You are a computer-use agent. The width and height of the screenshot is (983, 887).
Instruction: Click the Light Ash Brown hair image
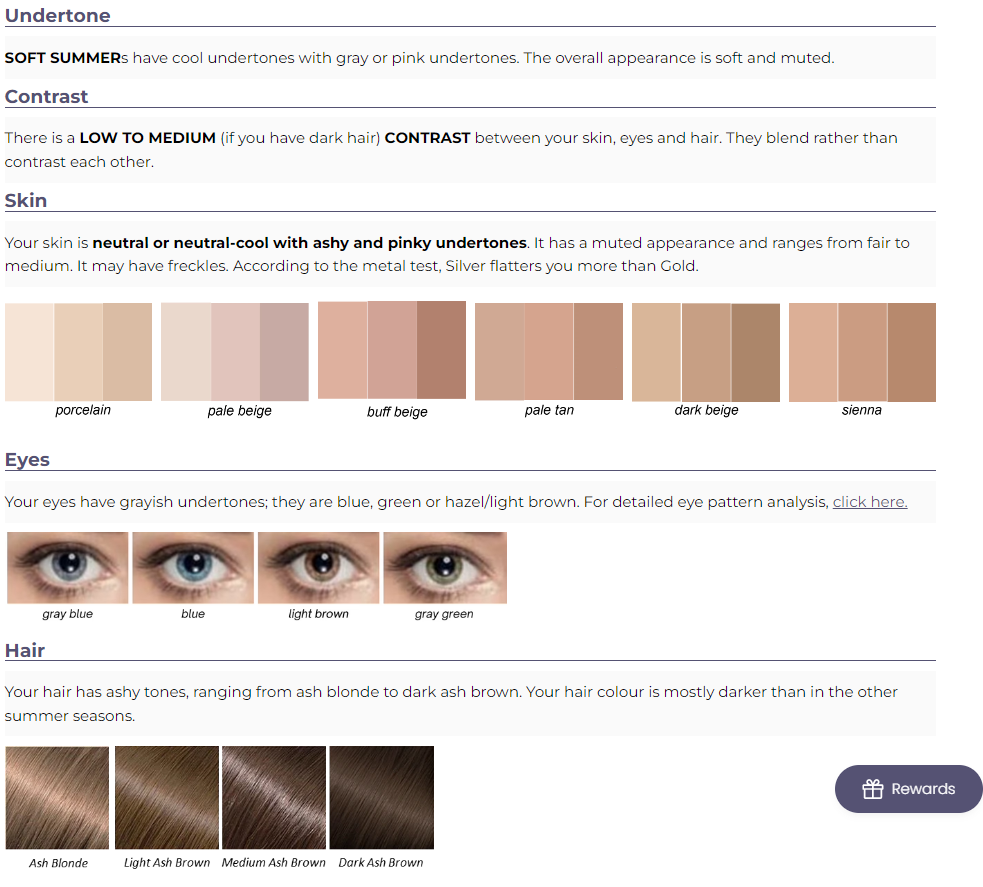167,798
